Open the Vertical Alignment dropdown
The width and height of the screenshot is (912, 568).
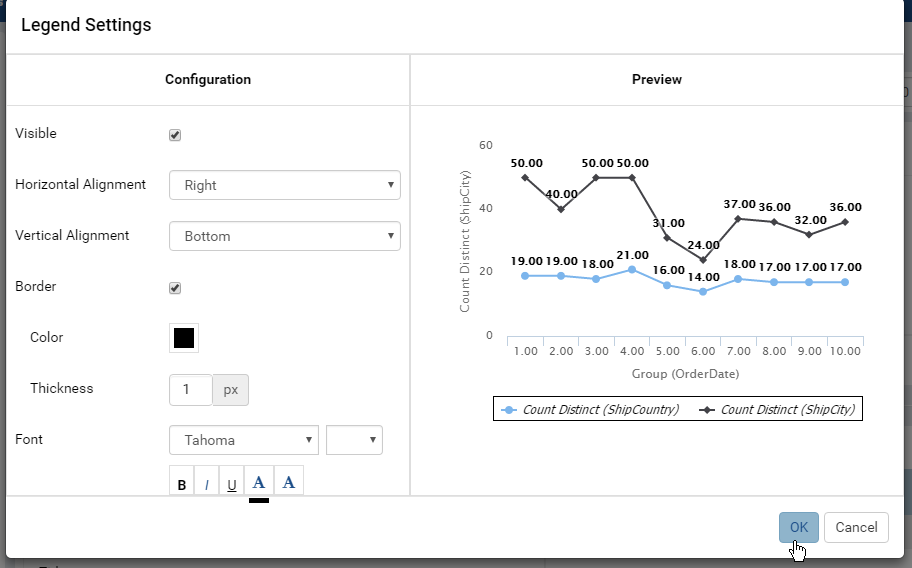click(284, 236)
